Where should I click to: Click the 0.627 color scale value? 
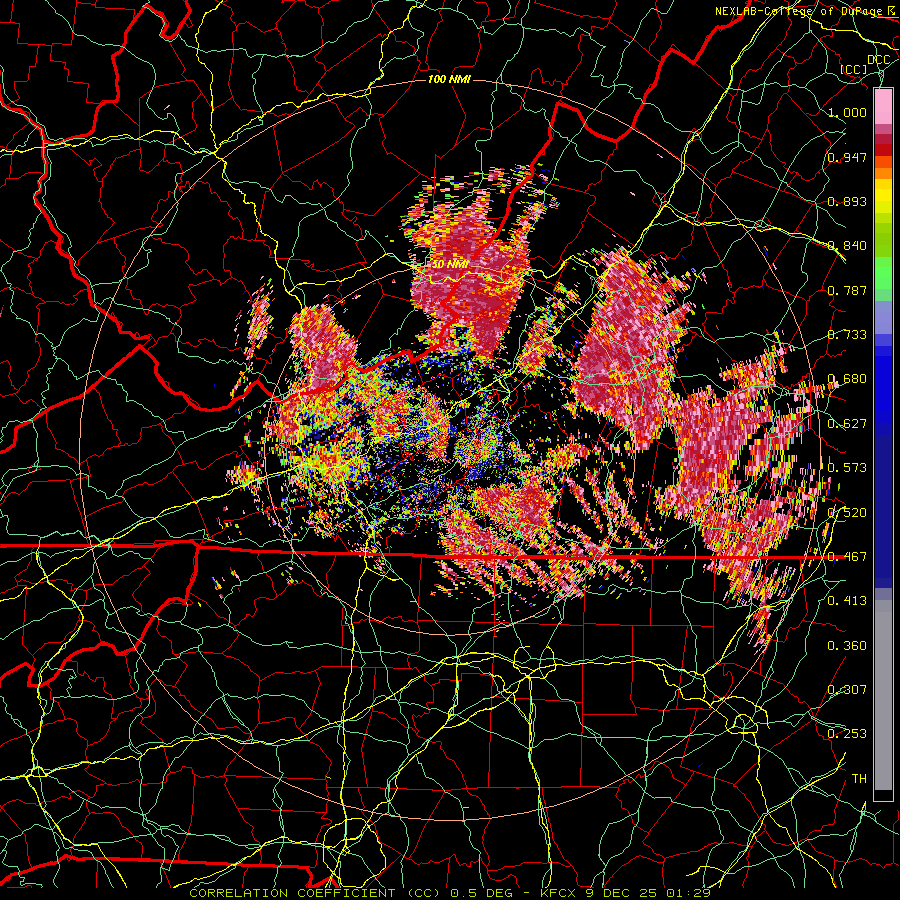point(847,424)
